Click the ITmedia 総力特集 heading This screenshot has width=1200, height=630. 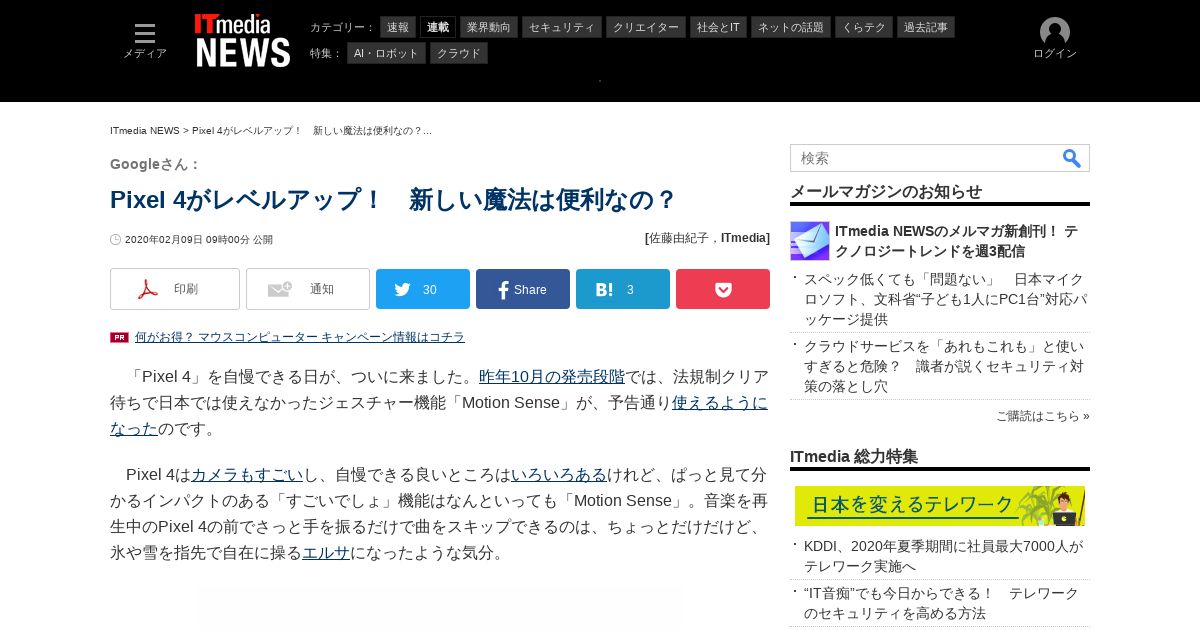pos(854,457)
